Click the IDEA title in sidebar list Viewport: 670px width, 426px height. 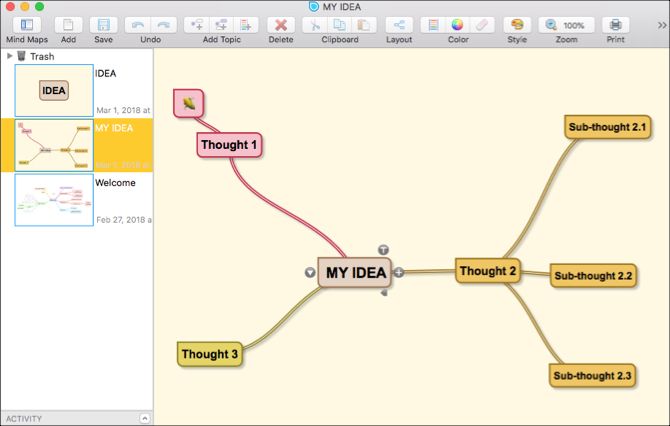(106, 73)
